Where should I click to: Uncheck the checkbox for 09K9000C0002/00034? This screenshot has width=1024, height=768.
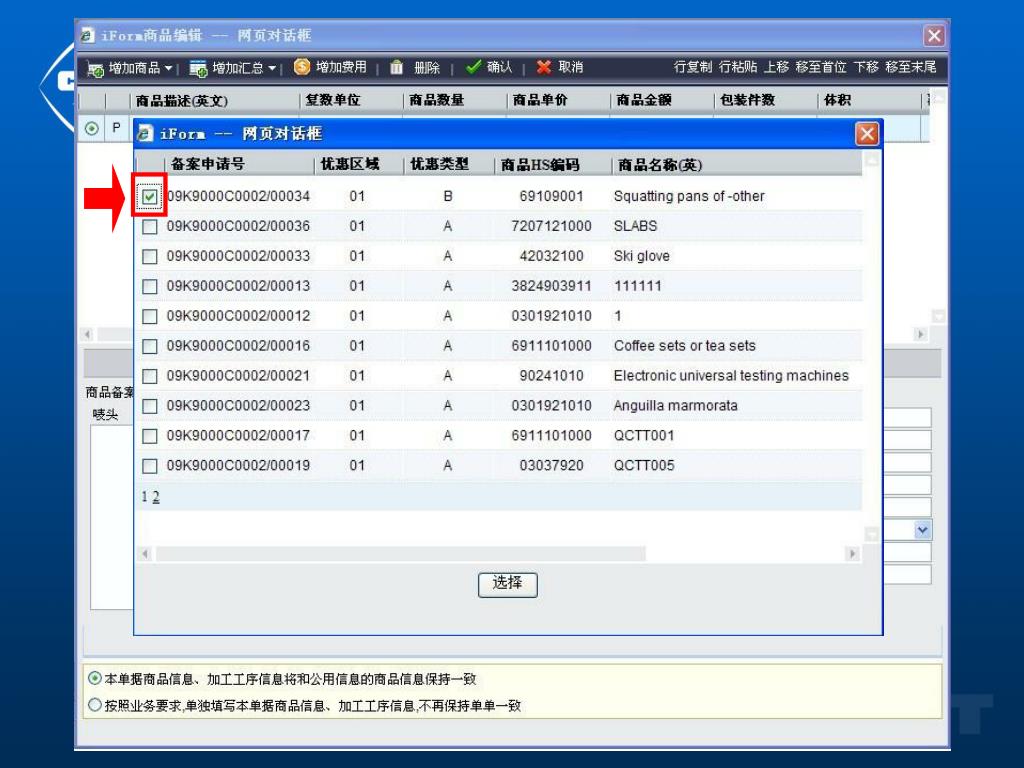(150, 196)
